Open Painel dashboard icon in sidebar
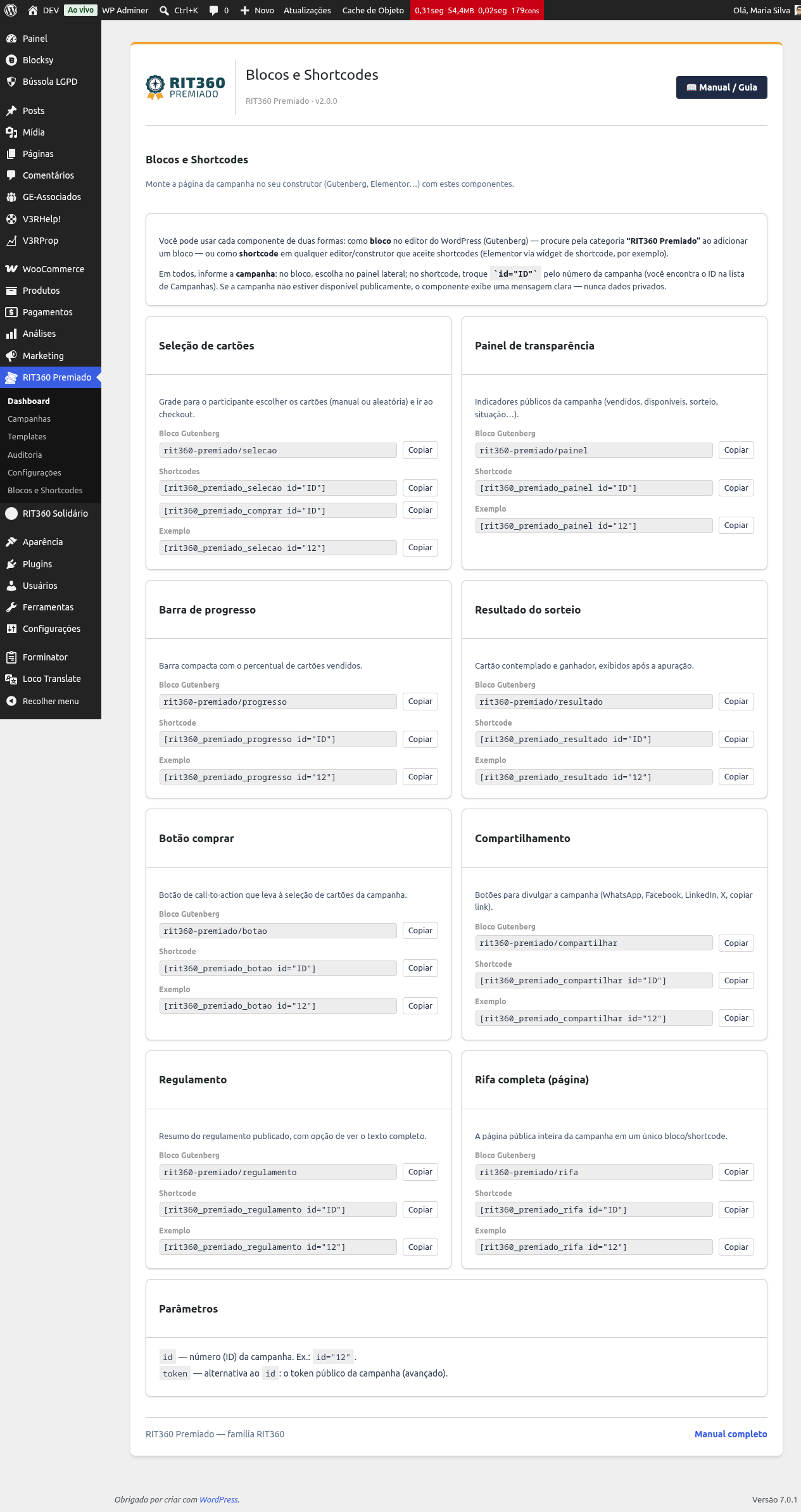 click(x=11, y=39)
